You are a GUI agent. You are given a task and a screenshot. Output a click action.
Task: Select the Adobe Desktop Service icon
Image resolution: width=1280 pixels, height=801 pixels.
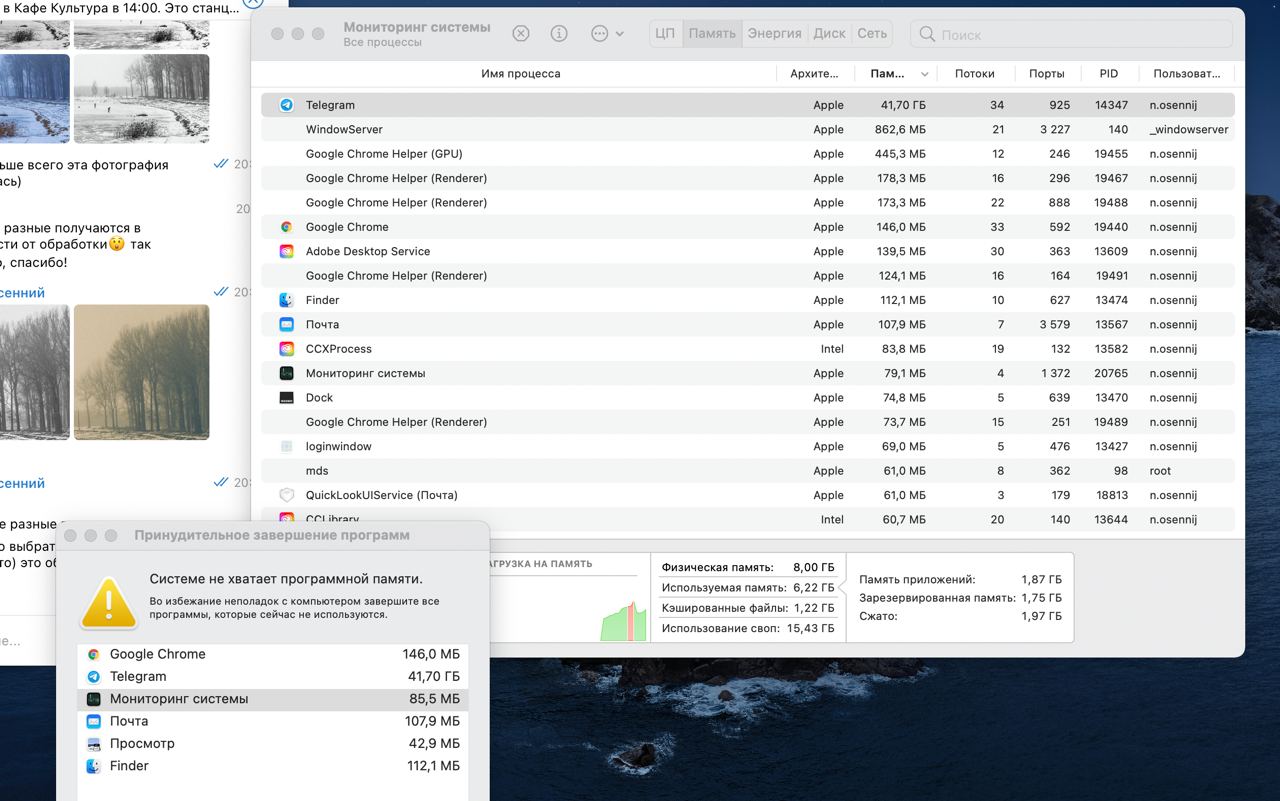click(x=287, y=251)
